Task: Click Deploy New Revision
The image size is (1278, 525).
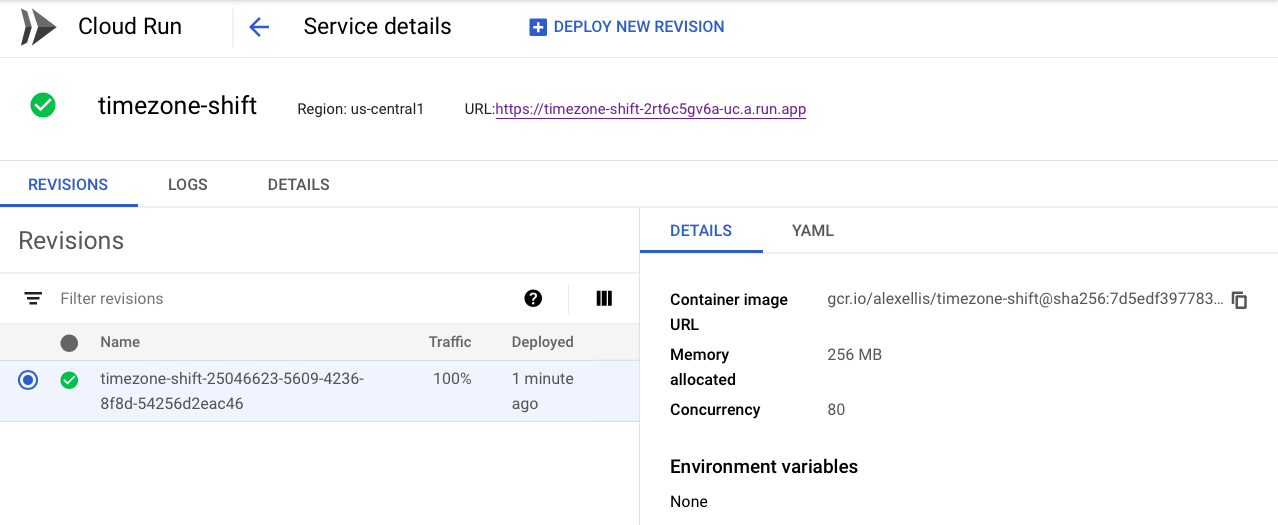Action: tap(627, 27)
